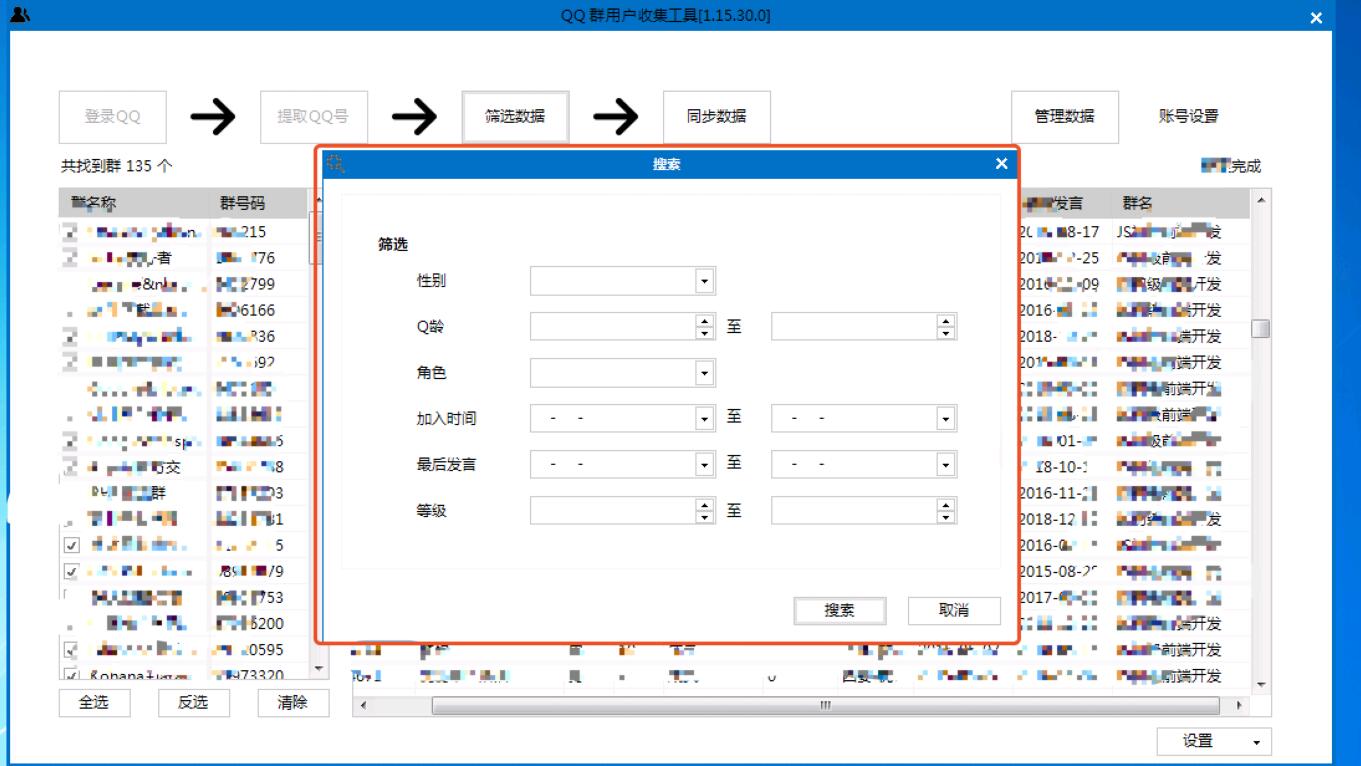Click the 加入时间 label in the dialog
The height and width of the screenshot is (766, 1361).
(446, 419)
